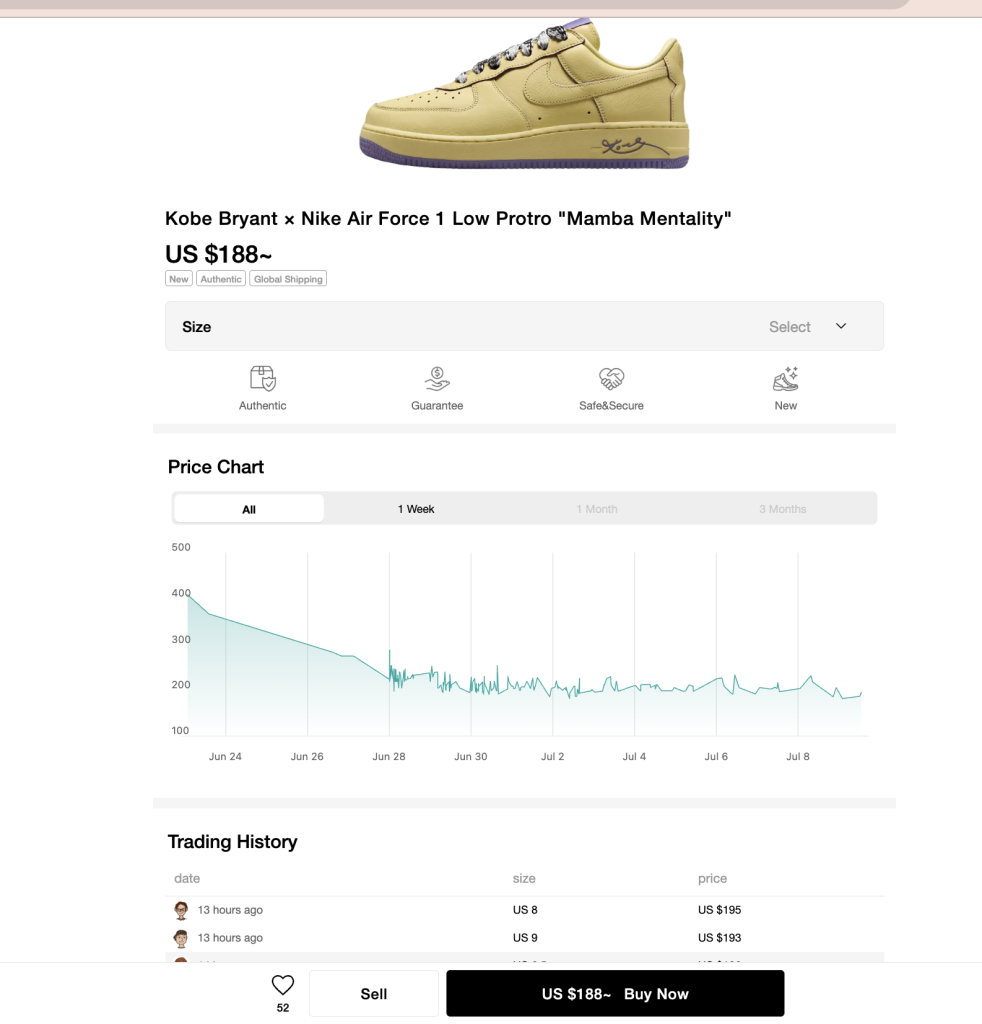Click the Safe&Secure handshake heart icon
982x1024 pixels.
(x=611, y=378)
